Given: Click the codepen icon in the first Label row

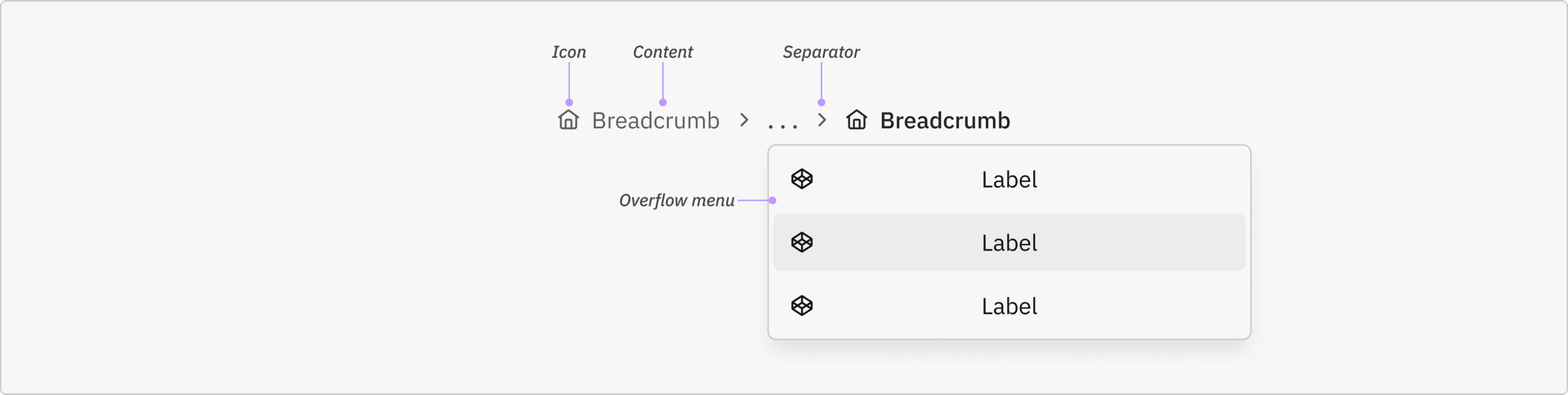Looking at the screenshot, I should click(802, 179).
